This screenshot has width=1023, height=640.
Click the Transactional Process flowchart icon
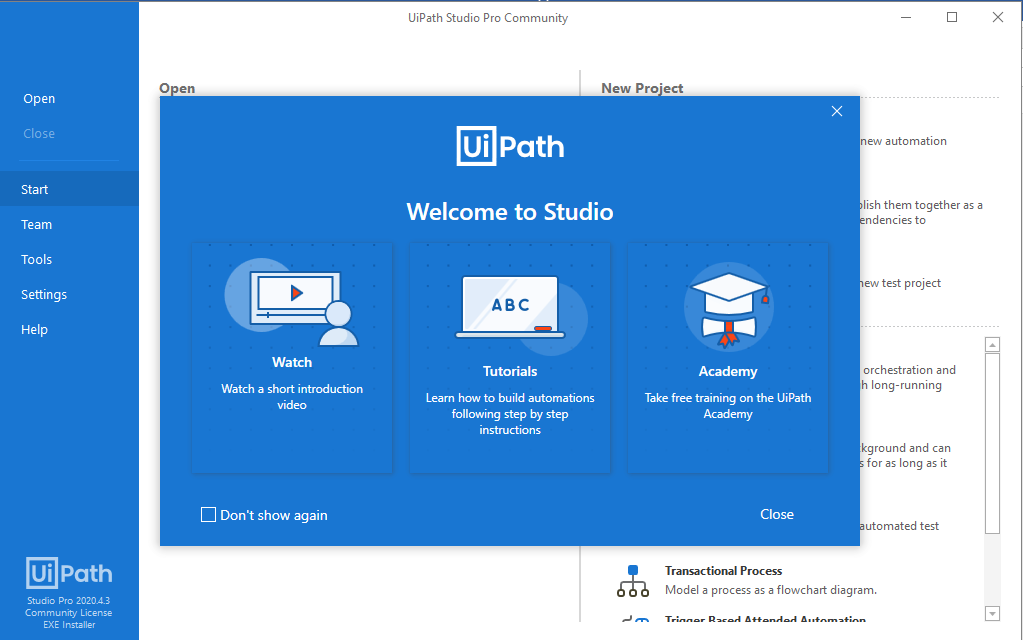pos(633,581)
